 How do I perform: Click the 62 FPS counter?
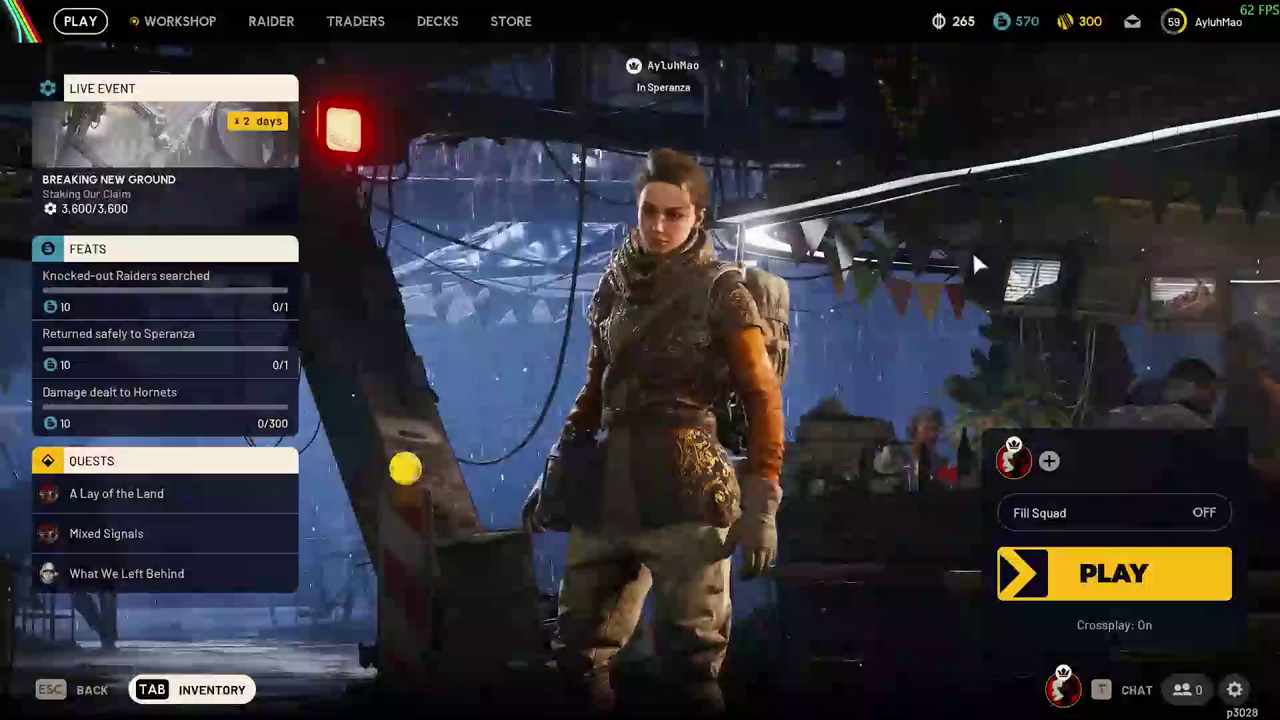click(1259, 9)
